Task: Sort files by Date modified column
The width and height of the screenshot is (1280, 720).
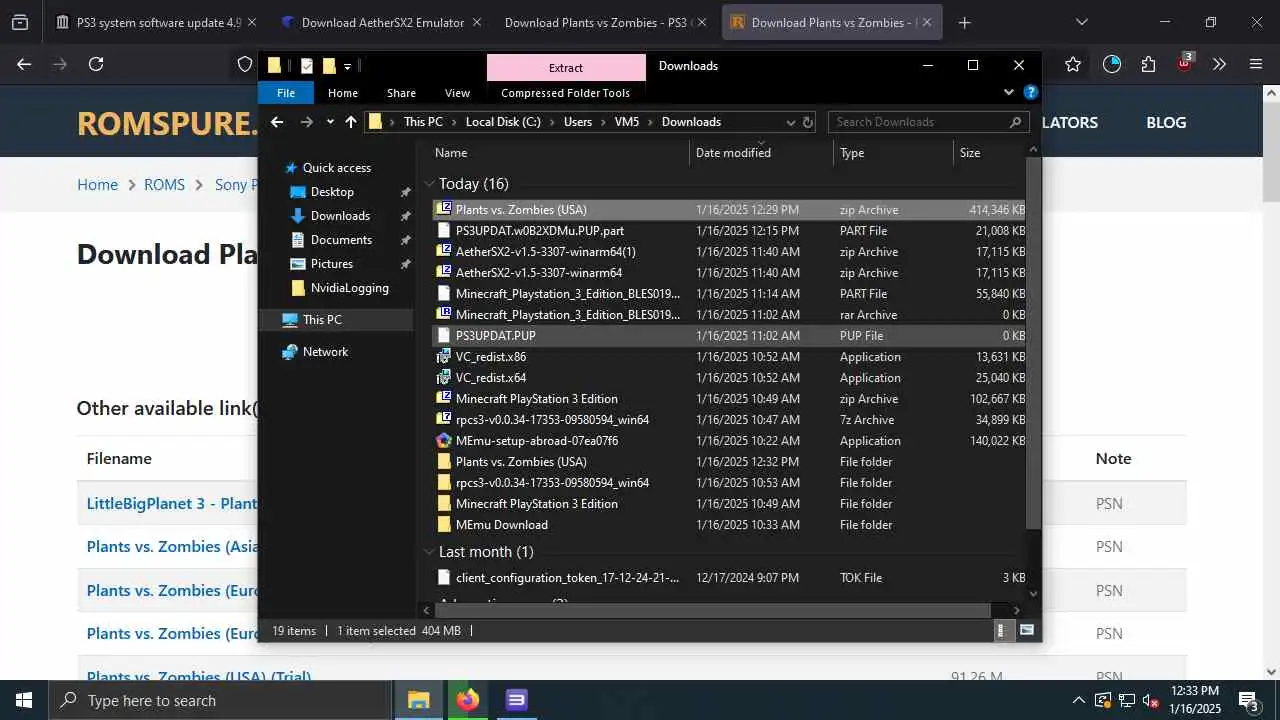Action: (x=762, y=153)
